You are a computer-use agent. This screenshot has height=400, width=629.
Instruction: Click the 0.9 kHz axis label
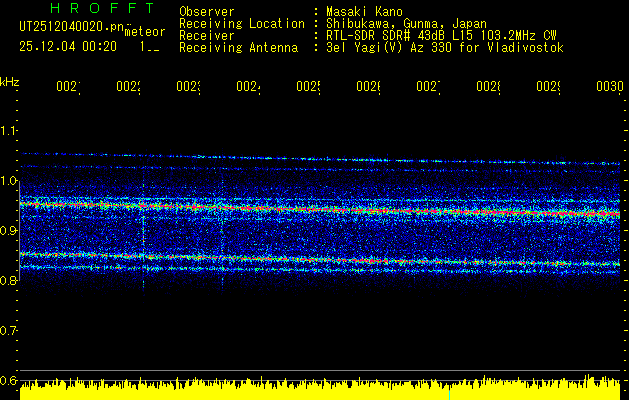pos(8,231)
